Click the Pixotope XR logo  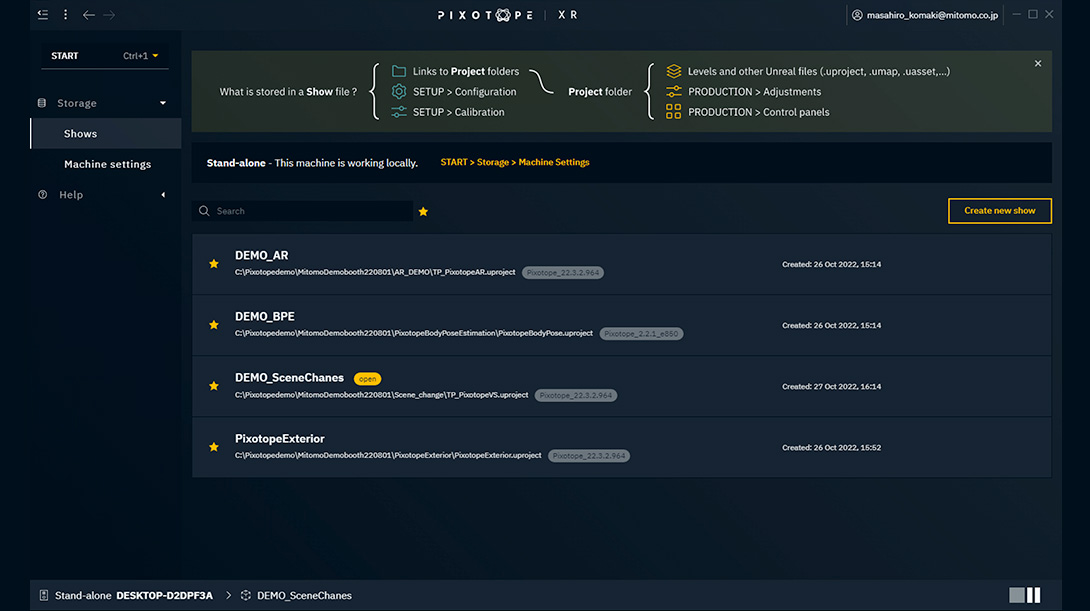click(508, 15)
